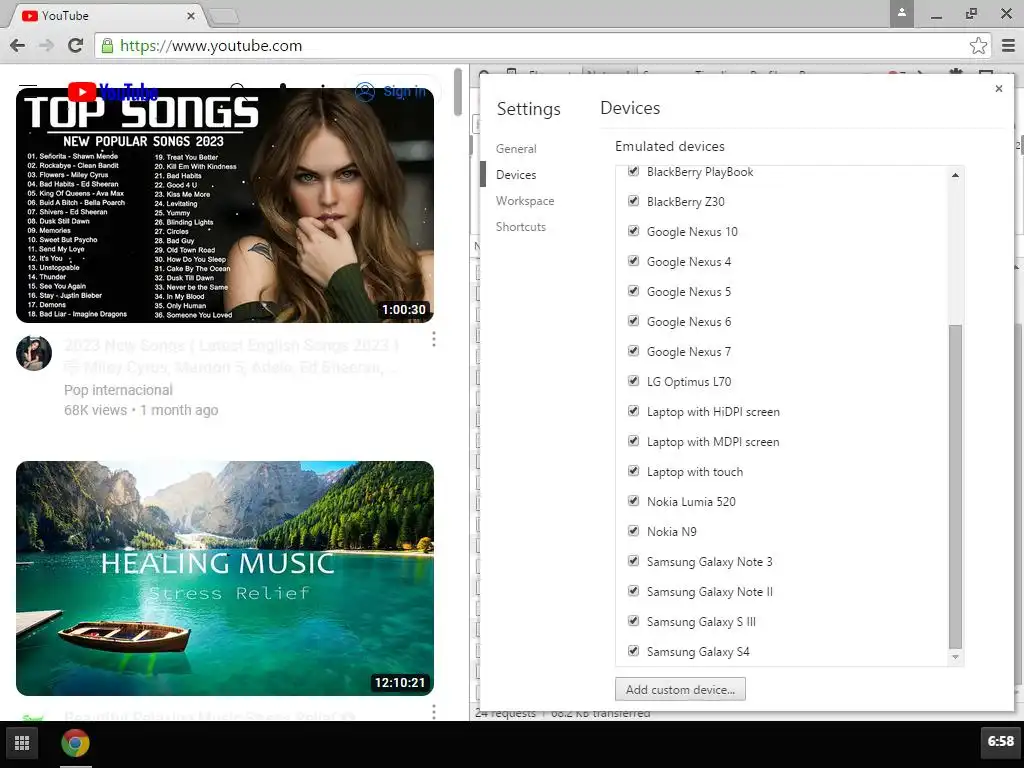Open the clock status area showing 6:58
Viewport: 1024px width, 768px height.
coord(1000,741)
